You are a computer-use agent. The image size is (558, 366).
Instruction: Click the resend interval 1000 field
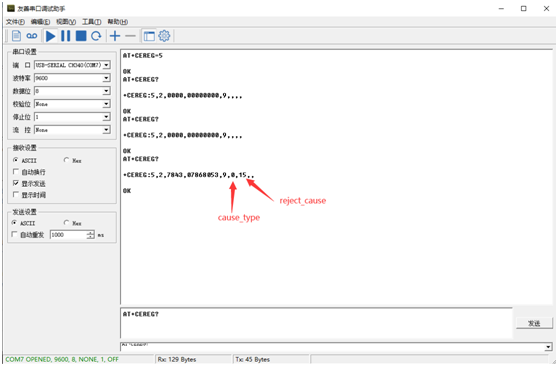(x=68, y=235)
